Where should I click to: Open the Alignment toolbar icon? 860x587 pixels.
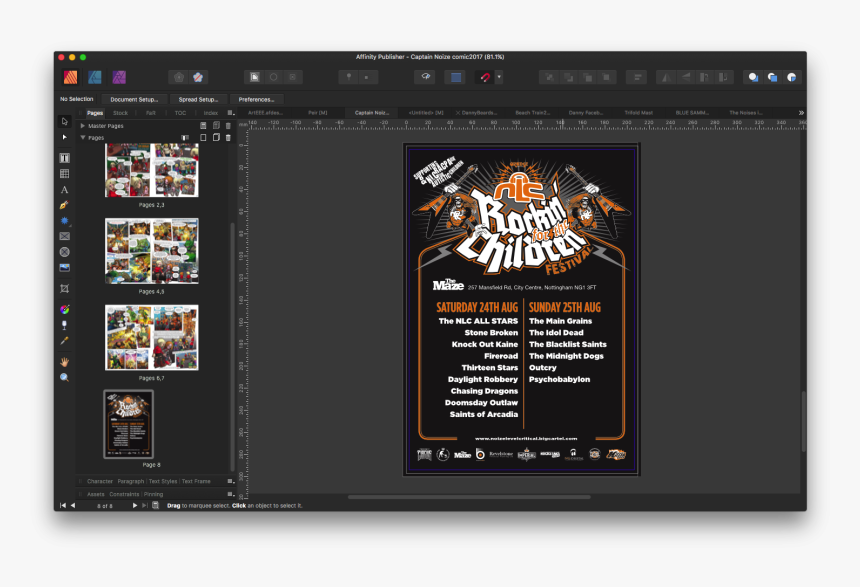pos(637,77)
